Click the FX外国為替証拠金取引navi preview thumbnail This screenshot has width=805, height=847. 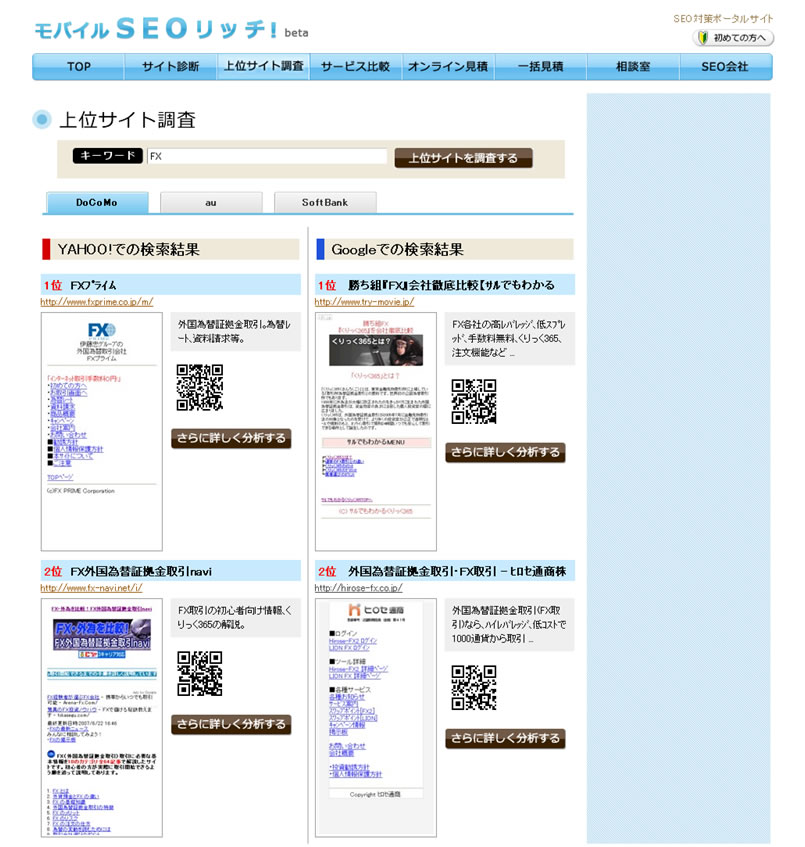(102, 717)
